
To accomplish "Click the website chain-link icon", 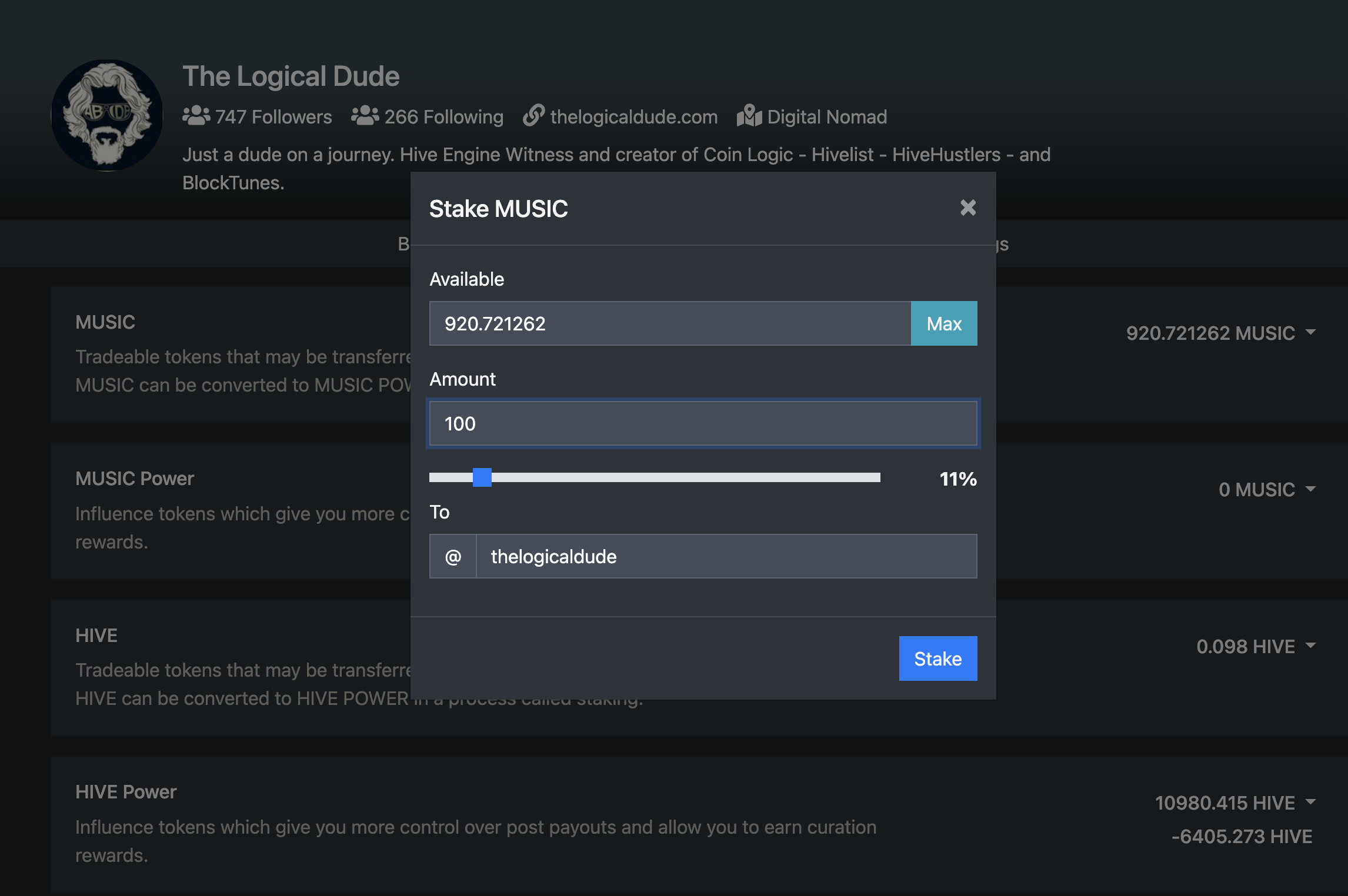I will tap(533, 115).
